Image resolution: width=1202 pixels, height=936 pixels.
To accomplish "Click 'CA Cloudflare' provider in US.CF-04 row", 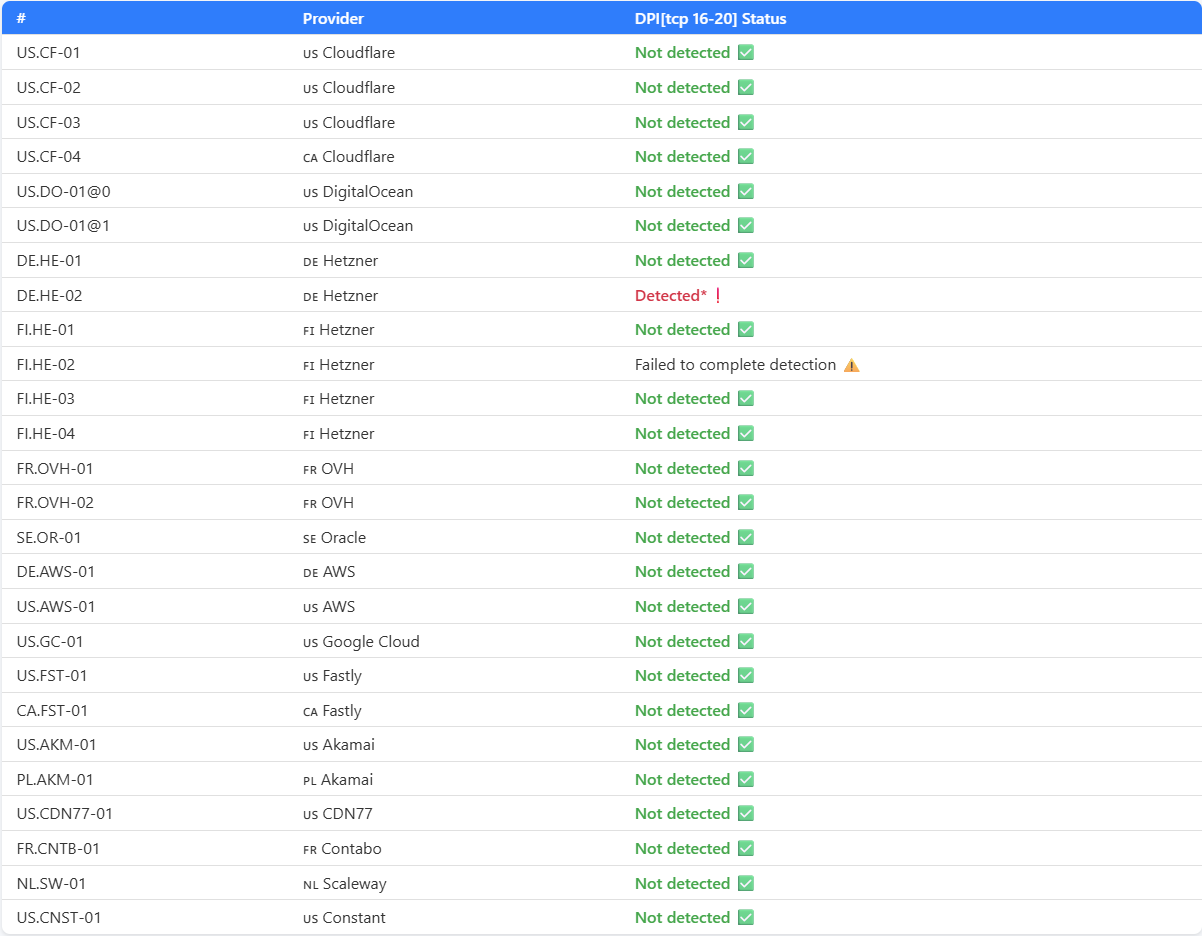I will pos(349,157).
